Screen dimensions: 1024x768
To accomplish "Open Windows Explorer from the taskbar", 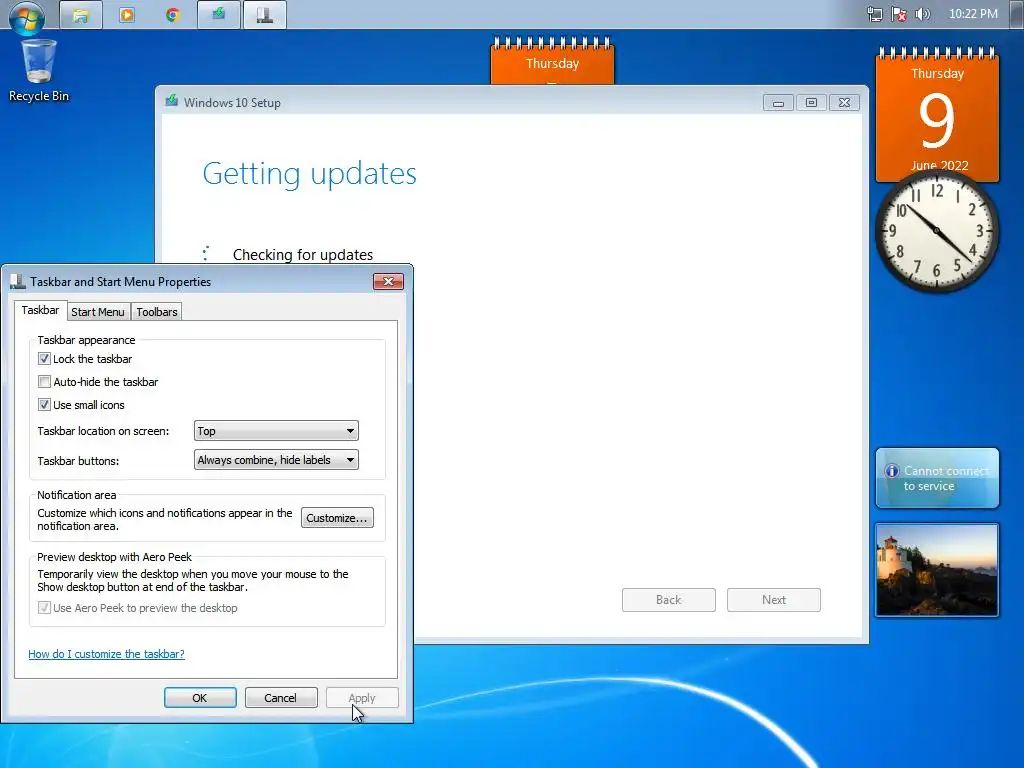I will pos(81,15).
